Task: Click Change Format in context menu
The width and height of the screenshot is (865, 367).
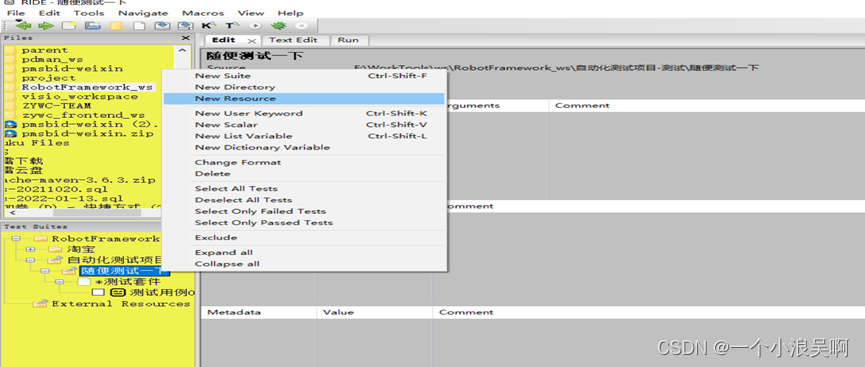Action: [305, 162]
